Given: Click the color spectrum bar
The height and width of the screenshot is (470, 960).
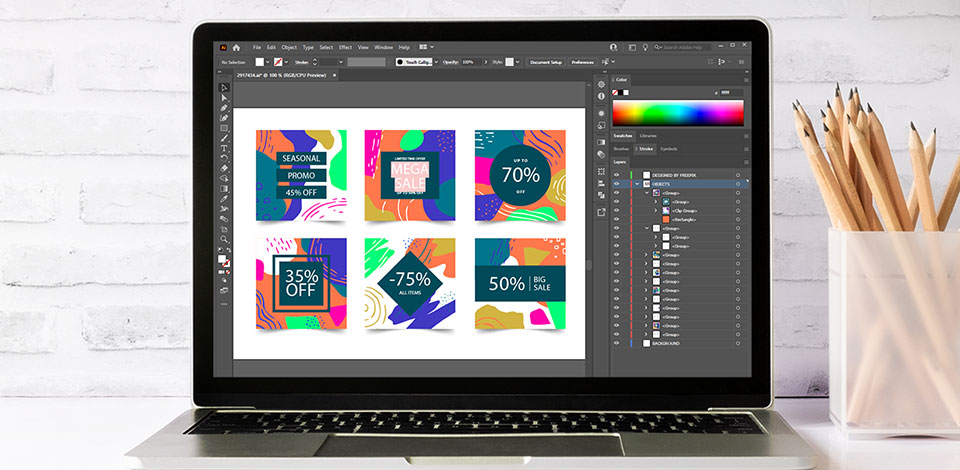Looking at the screenshot, I should click(x=678, y=113).
